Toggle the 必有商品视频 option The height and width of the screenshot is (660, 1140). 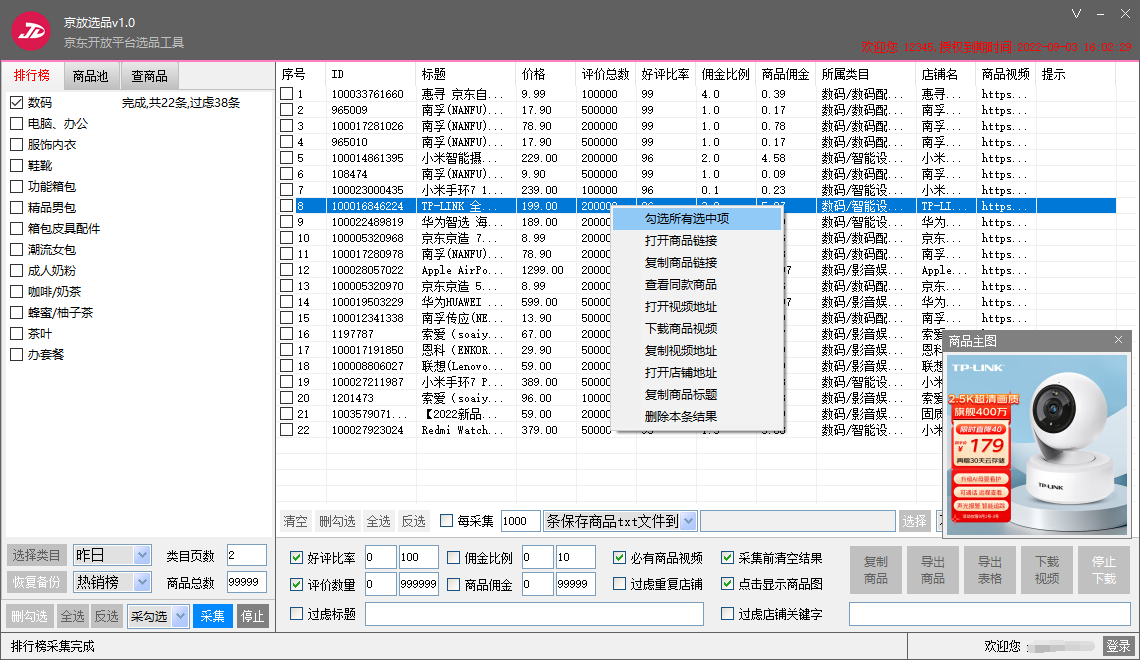tap(619, 558)
